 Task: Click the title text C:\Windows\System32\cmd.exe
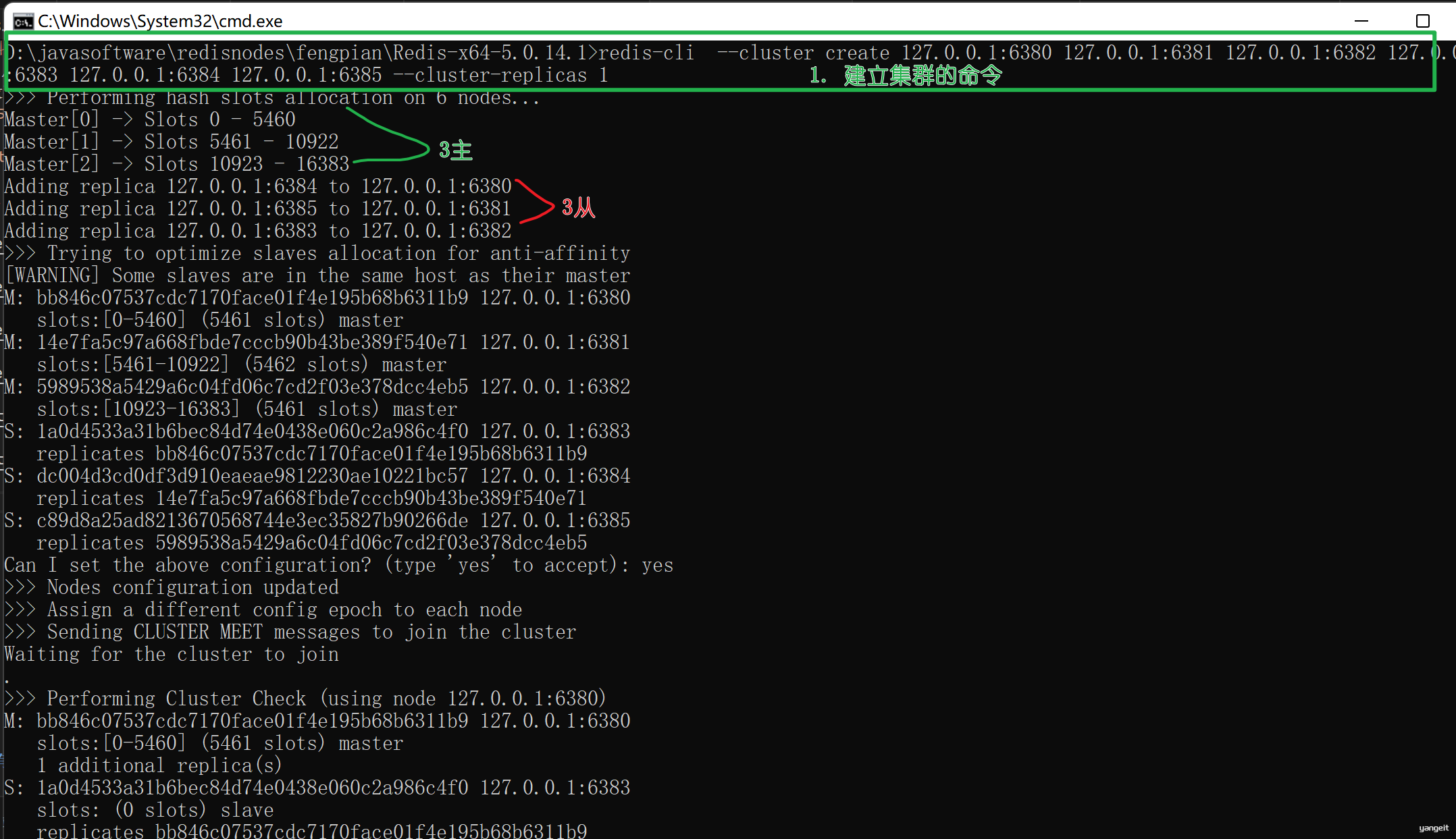tap(160, 21)
